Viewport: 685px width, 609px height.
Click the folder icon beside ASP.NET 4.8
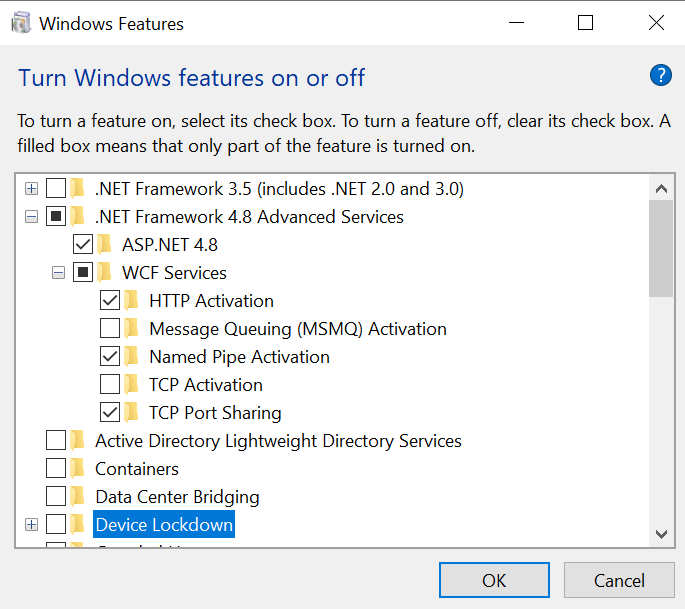[105, 245]
